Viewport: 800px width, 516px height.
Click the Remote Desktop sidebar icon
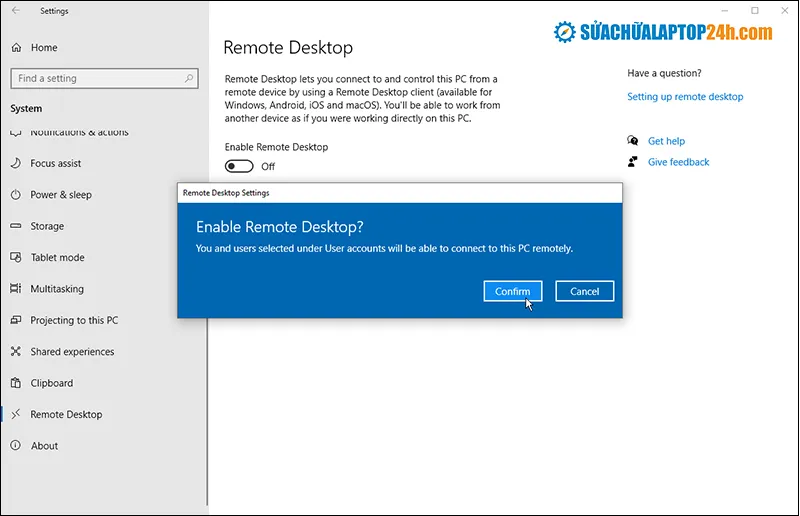pyautogui.click(x=16, y=414)
